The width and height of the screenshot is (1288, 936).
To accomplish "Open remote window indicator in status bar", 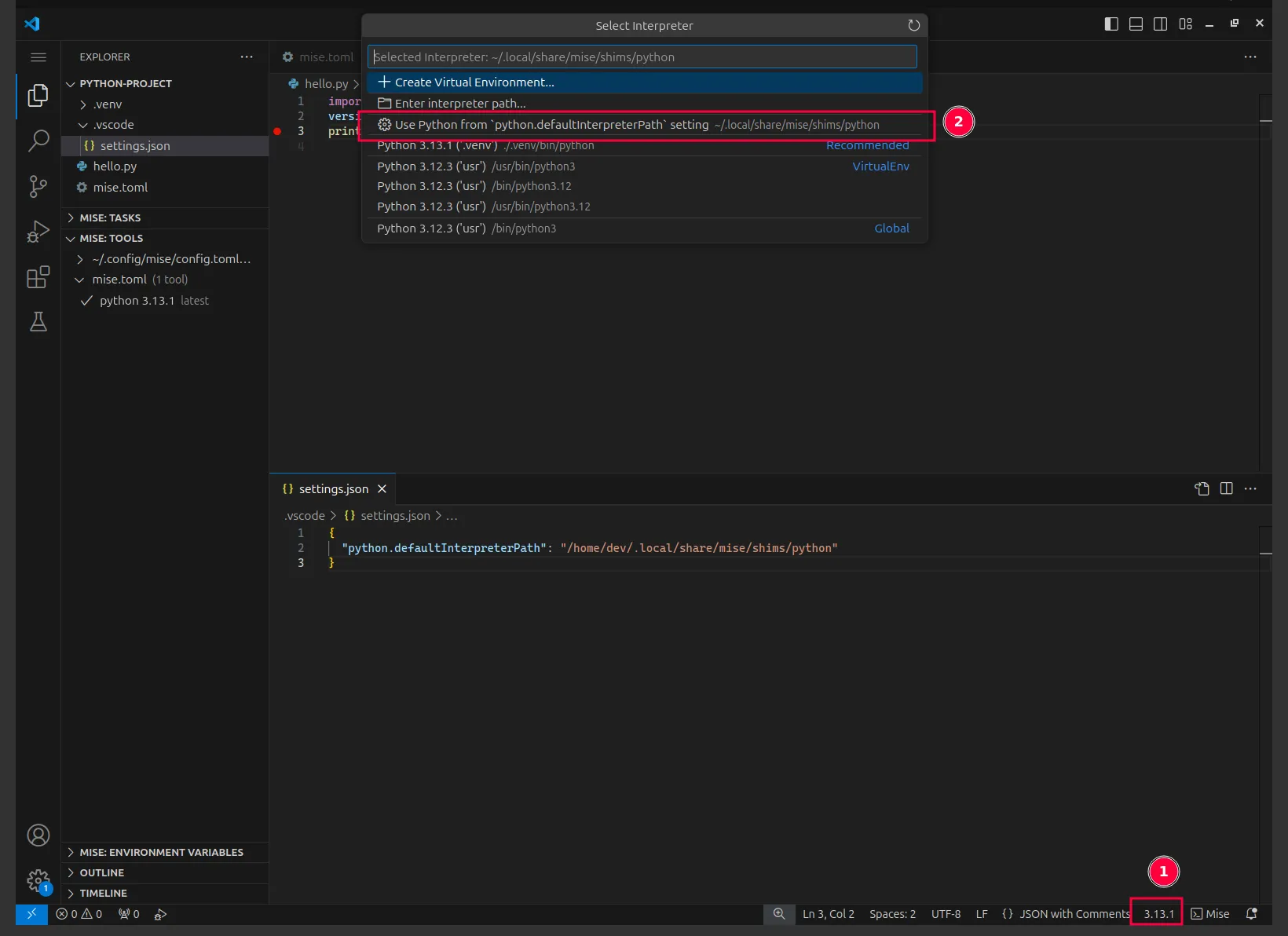I will pyautogui.click(x=31, y=914).
